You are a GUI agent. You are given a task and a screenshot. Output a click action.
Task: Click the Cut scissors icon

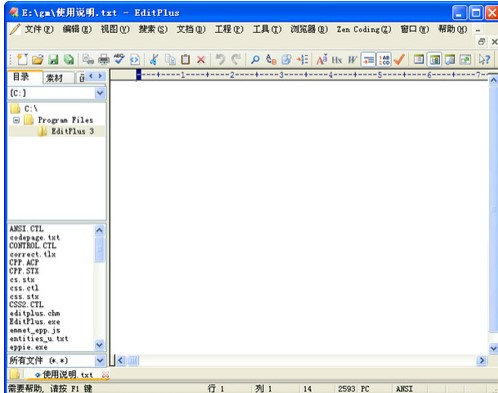point(154,60)
